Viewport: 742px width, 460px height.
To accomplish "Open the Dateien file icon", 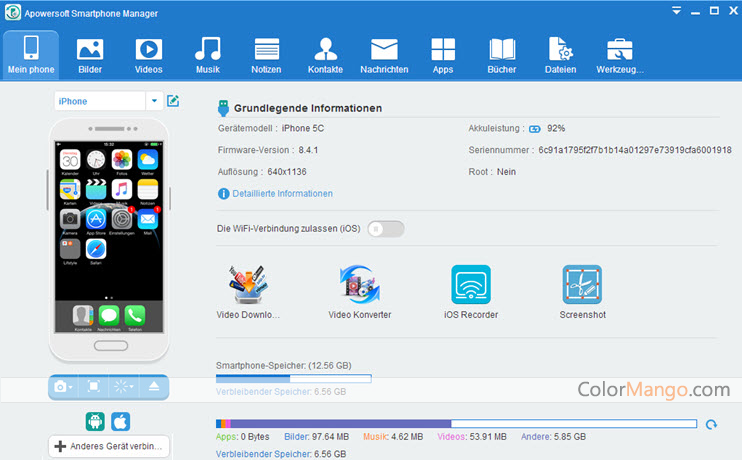I will click(561, 49).
